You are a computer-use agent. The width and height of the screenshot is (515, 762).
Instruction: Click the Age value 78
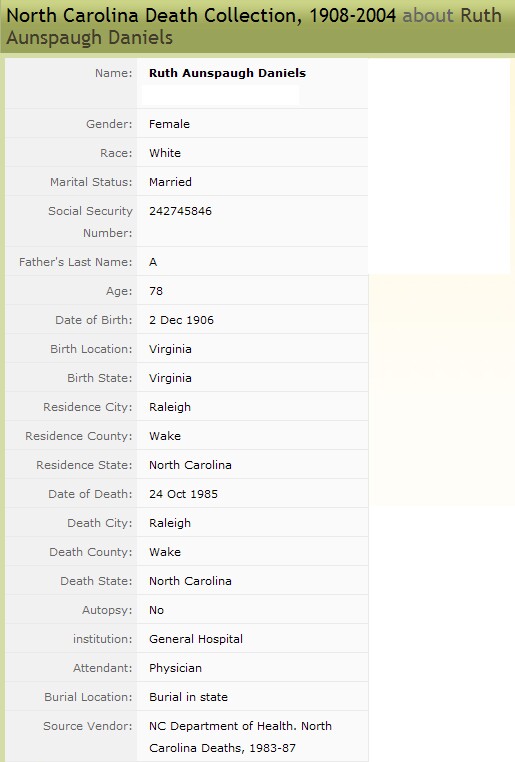coord(156,291)
